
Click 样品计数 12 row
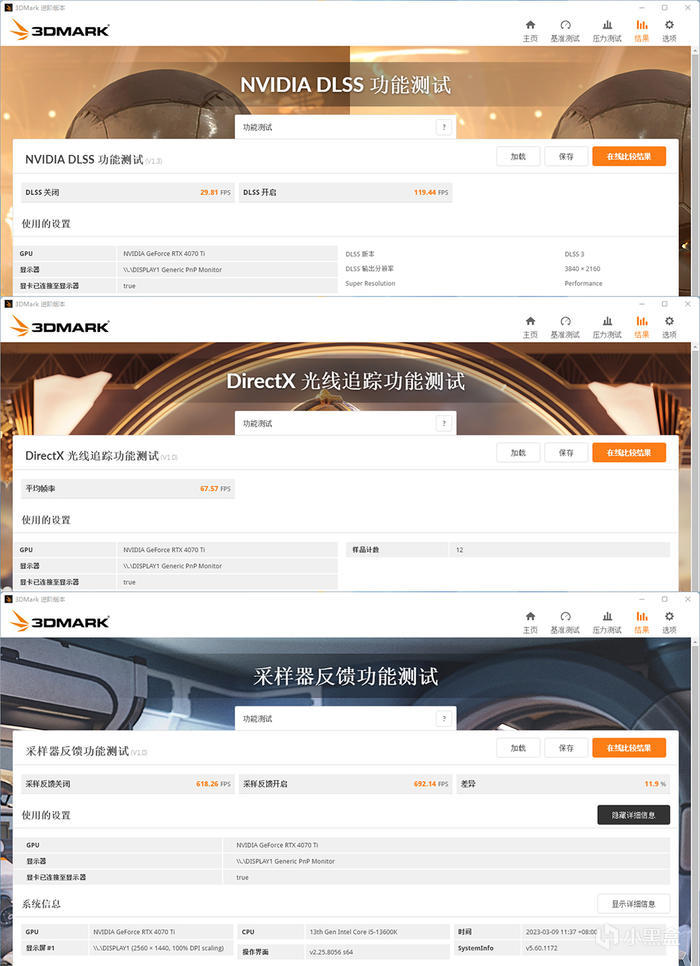click(508, 550)
